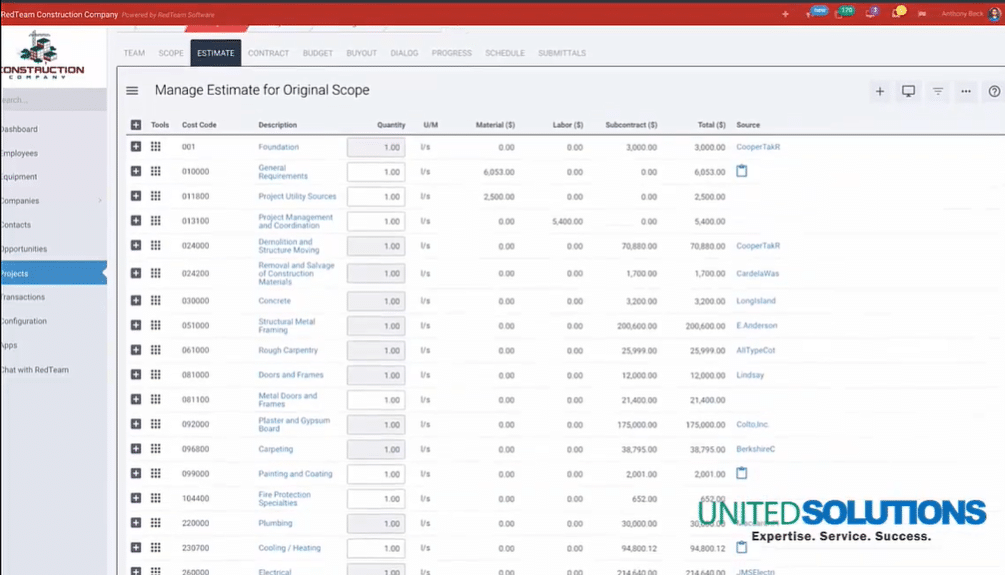Image resolution: width=1005 pixels, height=575 pixels.
Task: Expand the General Requirements row
Action: [136, 171]
